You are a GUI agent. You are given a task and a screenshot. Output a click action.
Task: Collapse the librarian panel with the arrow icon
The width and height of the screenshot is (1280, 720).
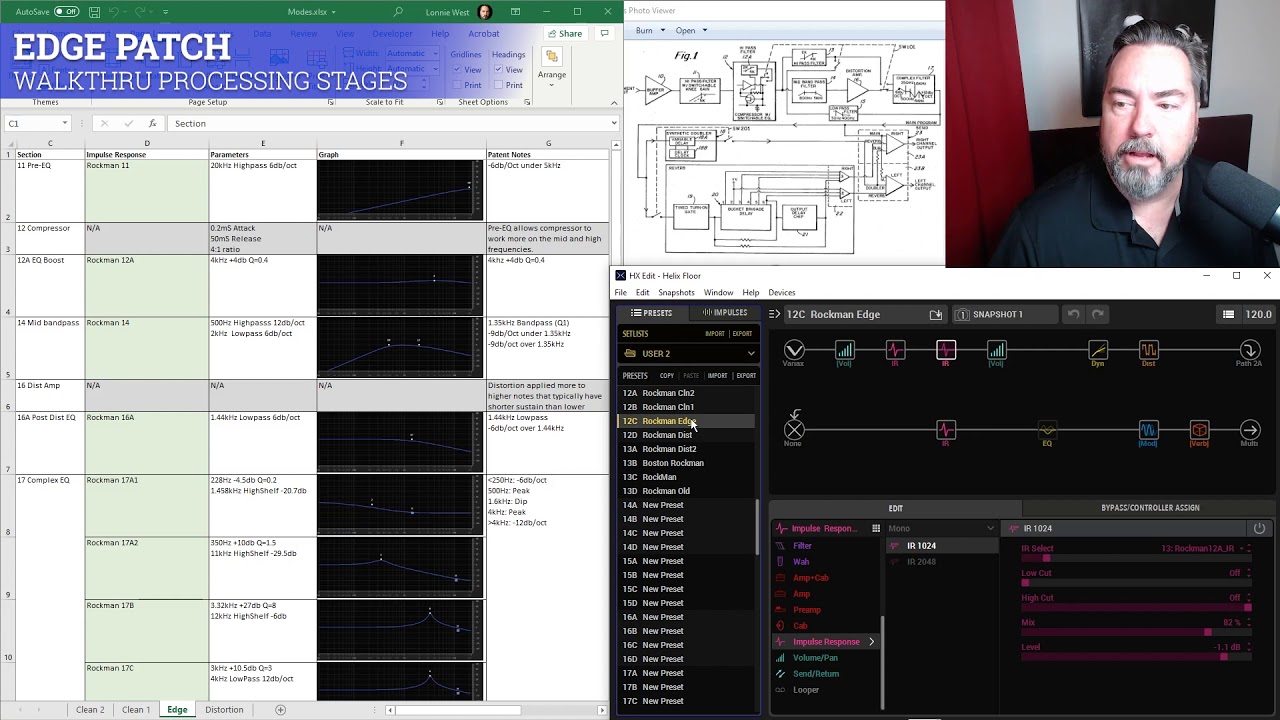tap(774, 314)
